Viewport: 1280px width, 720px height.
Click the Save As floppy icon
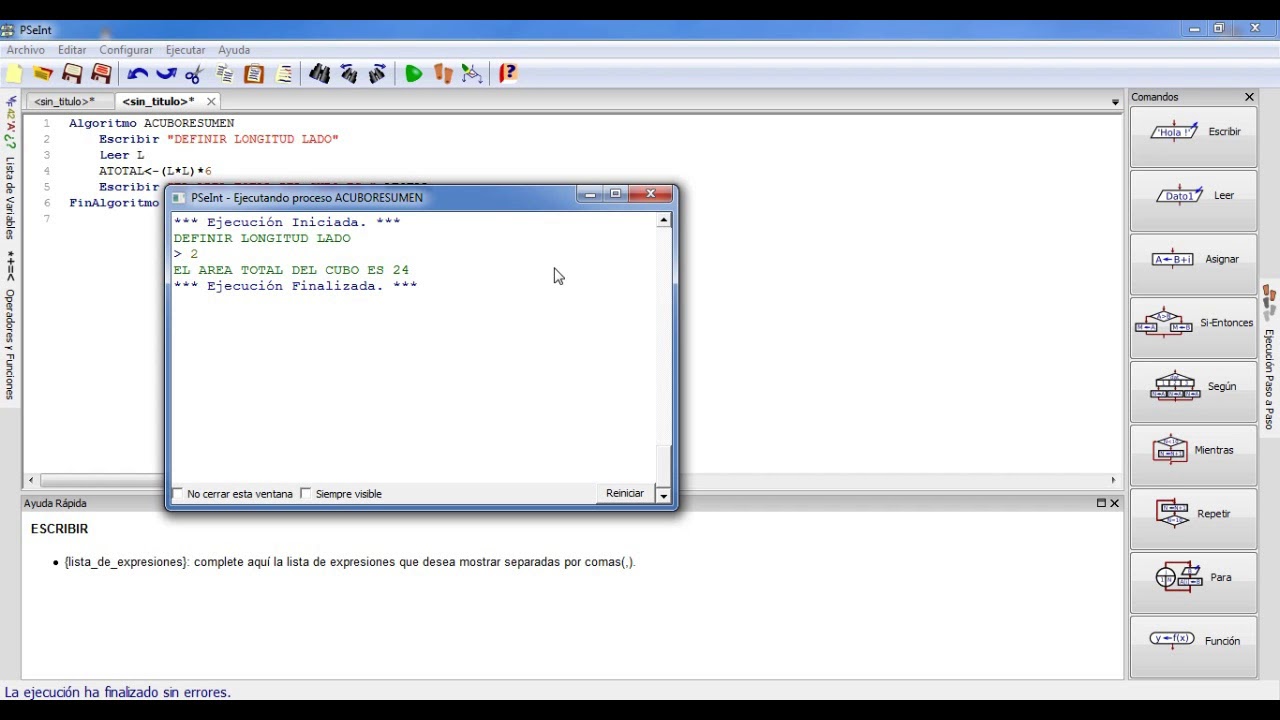click(x=101, y=74)
